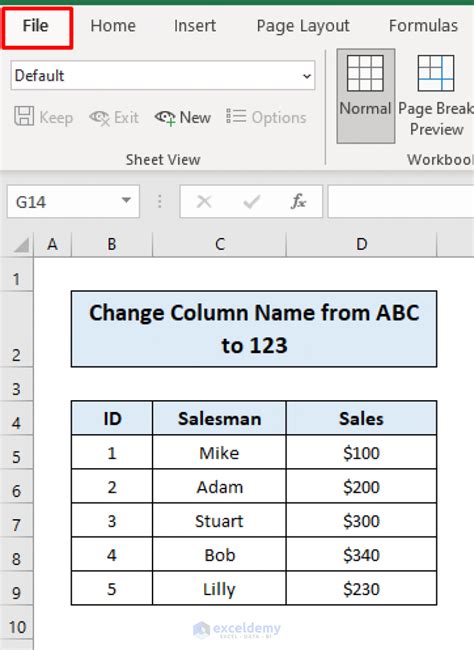Click the Name Box showing G14
474x650 pixels.
point(66,202)
